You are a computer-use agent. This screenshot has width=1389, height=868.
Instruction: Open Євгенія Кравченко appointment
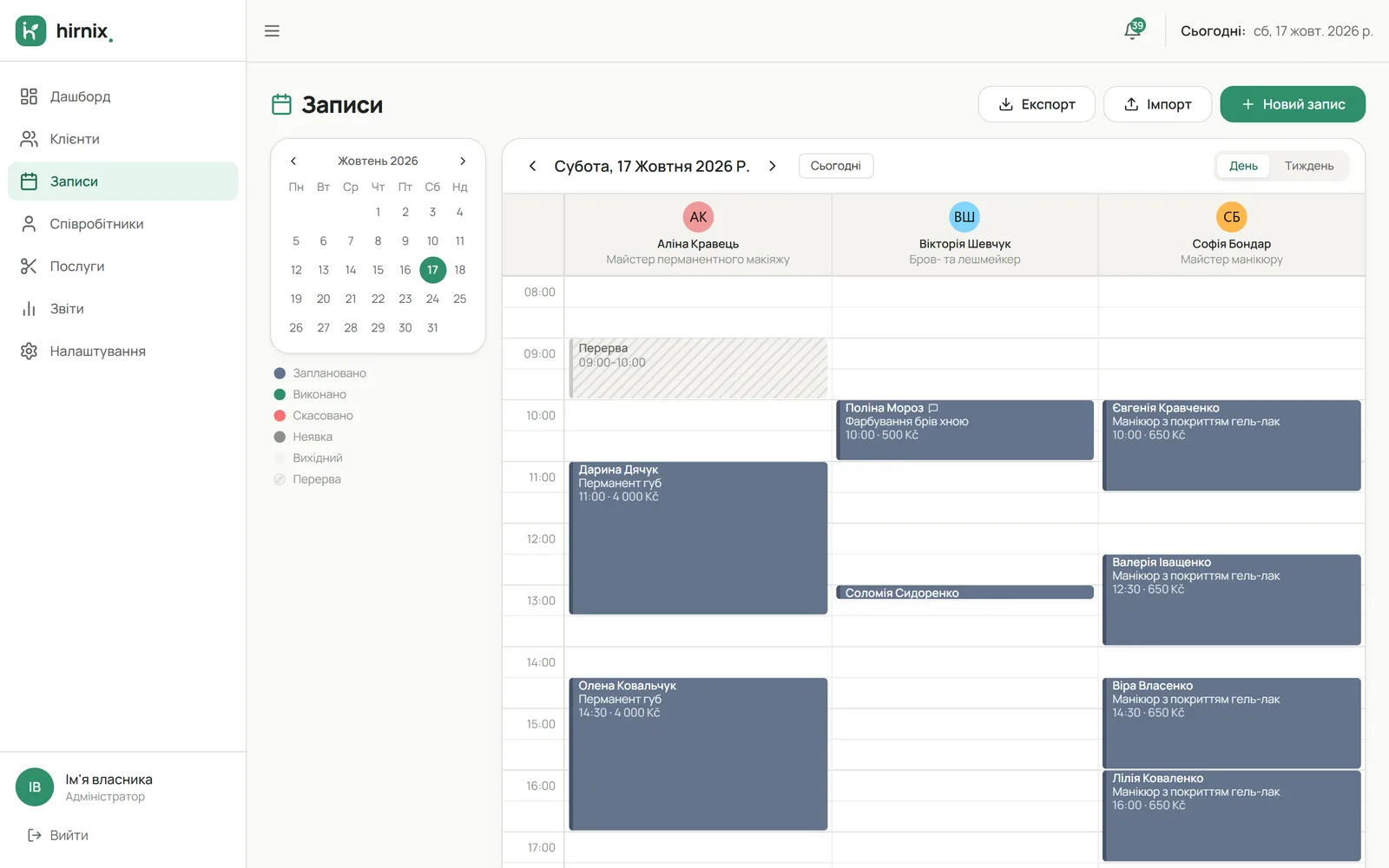coord(1231,445)
